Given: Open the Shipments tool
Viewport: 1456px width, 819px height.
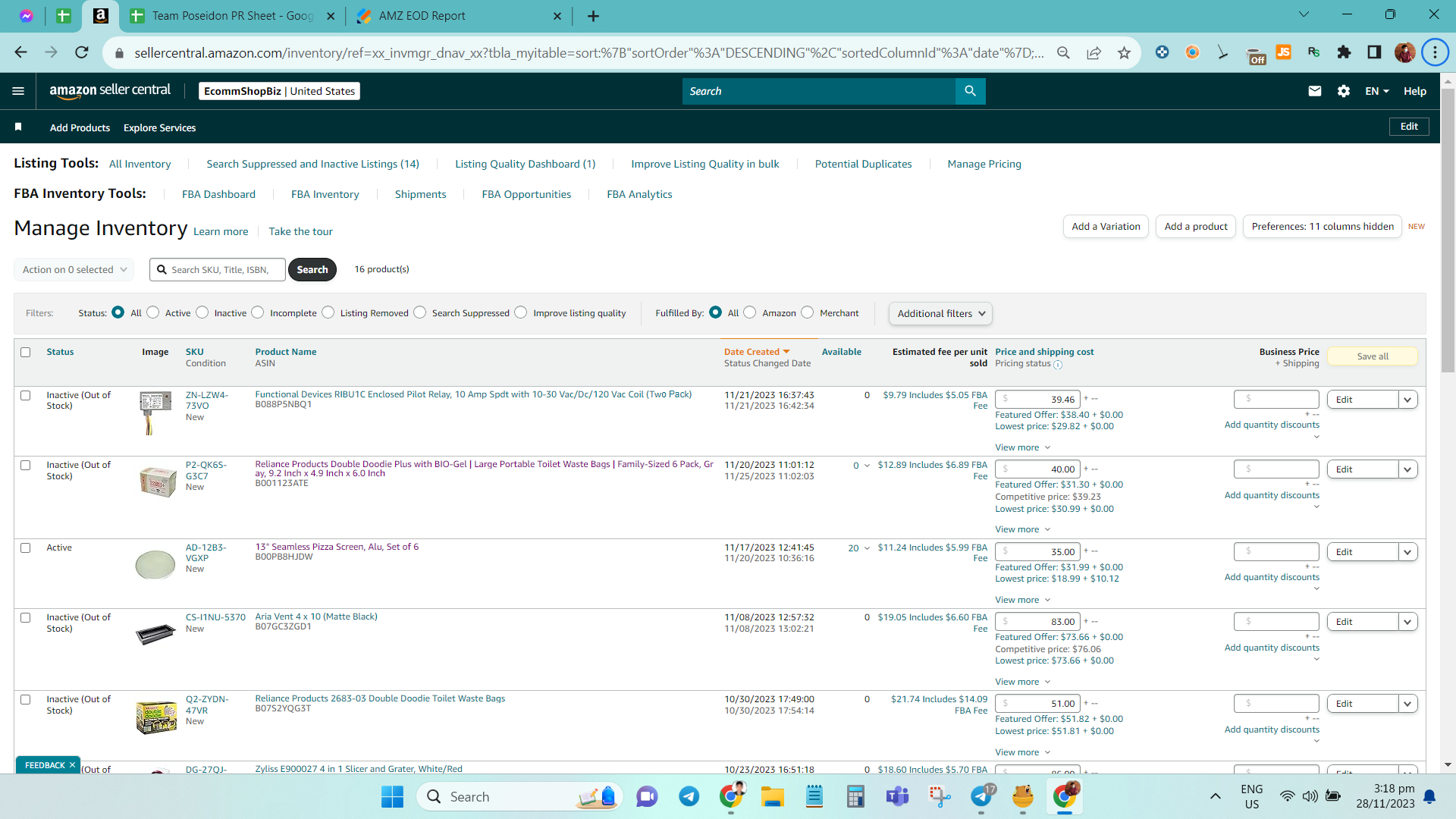Looking at the screenshot, I should 420,194.
